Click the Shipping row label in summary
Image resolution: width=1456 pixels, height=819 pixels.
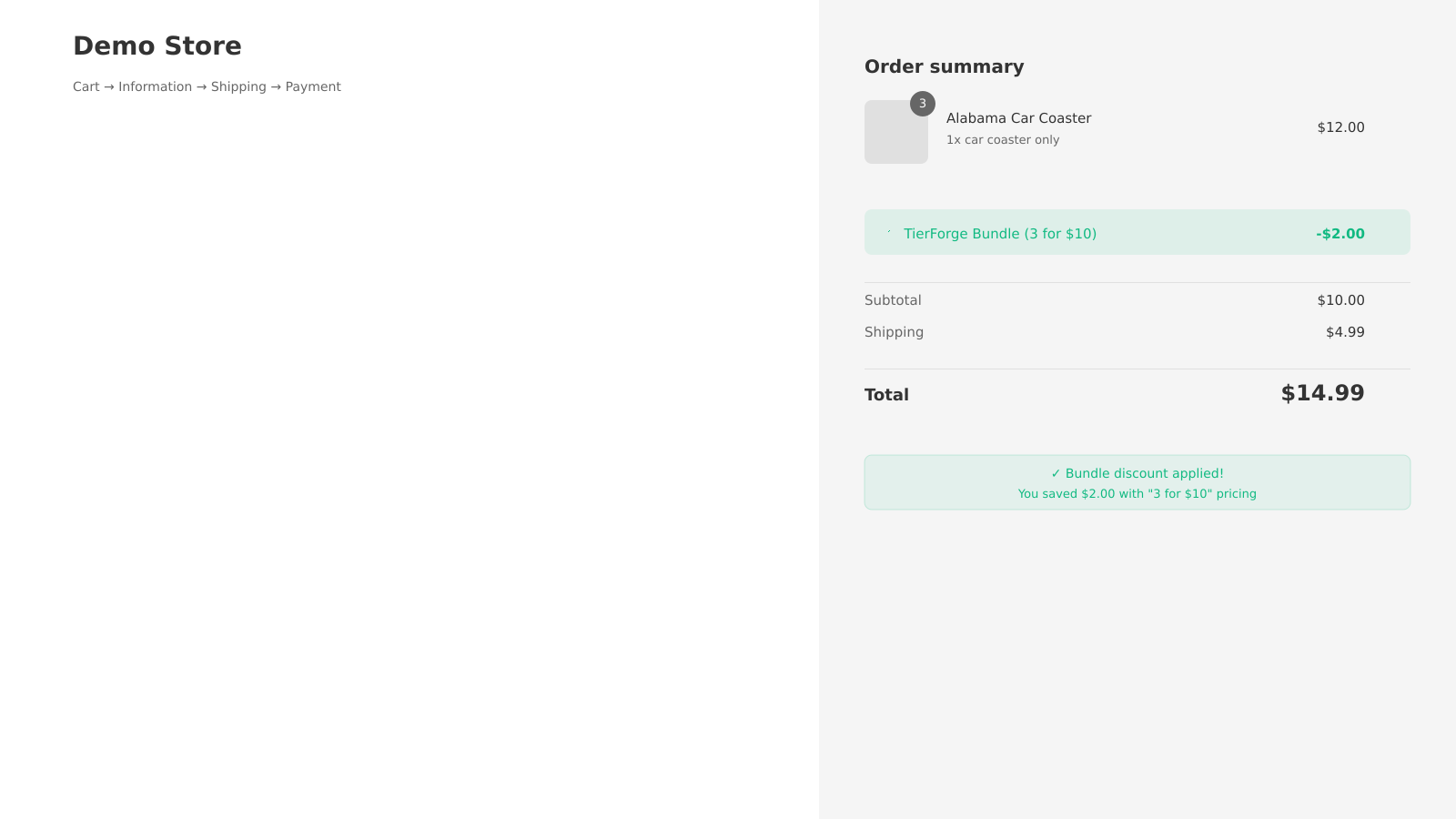point(894,332)
